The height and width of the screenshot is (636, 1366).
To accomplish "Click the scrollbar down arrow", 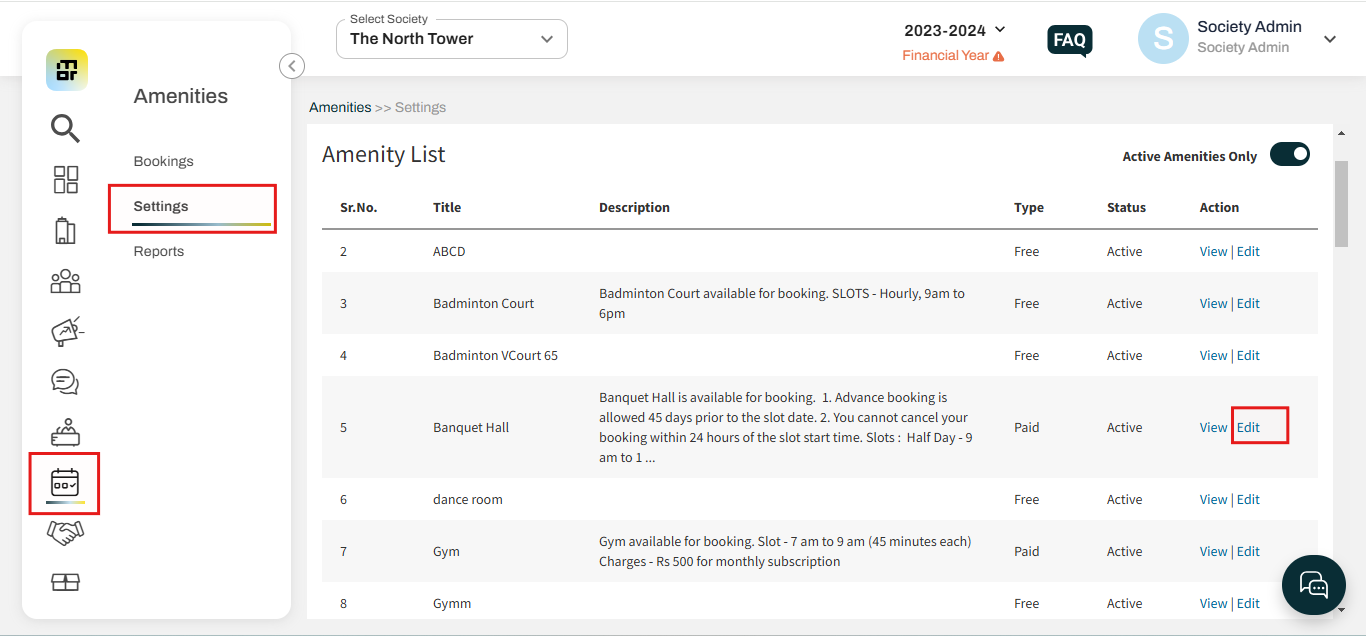I will pyautogui.click(x=1341, y=608).
